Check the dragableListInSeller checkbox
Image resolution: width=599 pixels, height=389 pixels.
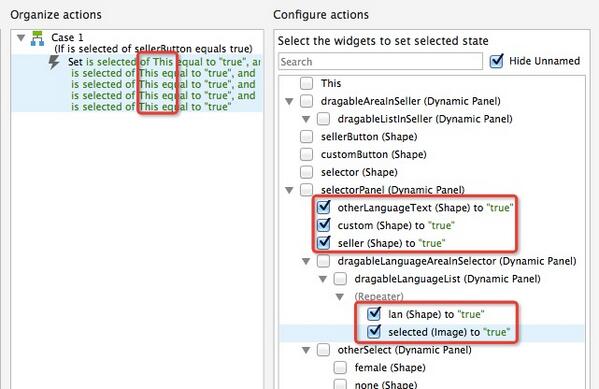tap(323, 119)
